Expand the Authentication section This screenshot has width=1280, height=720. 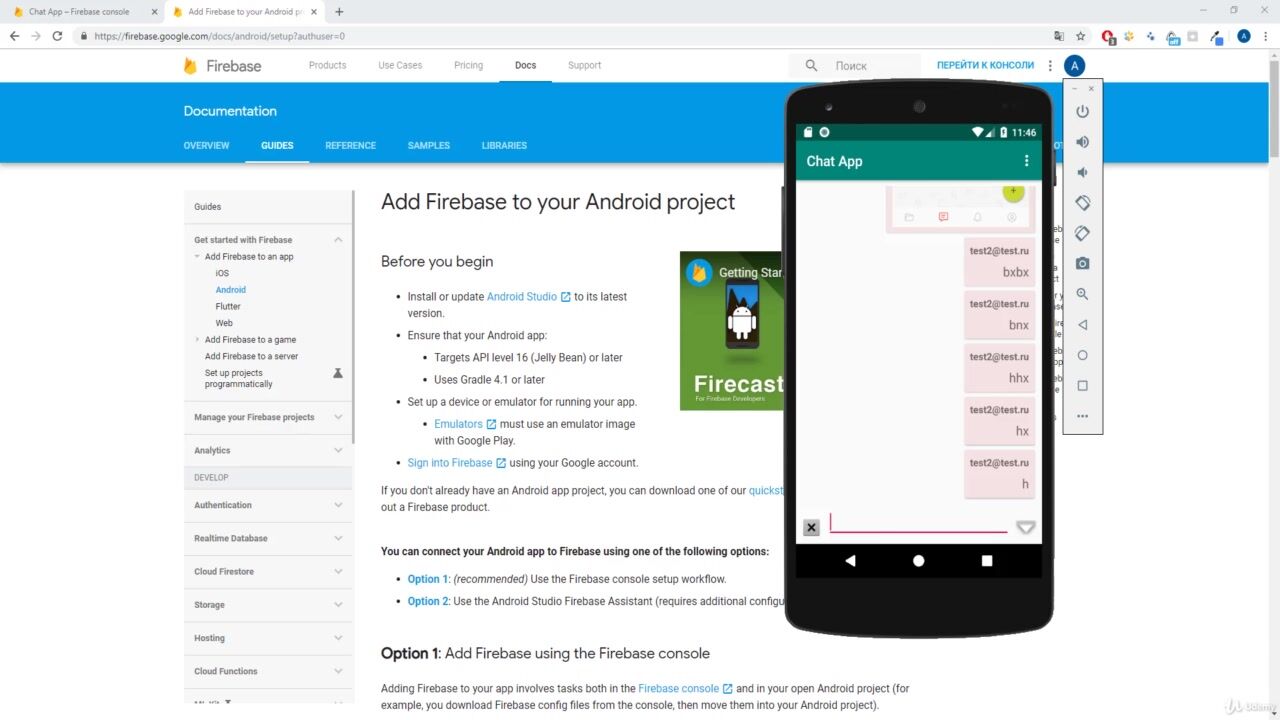(338, 505)
